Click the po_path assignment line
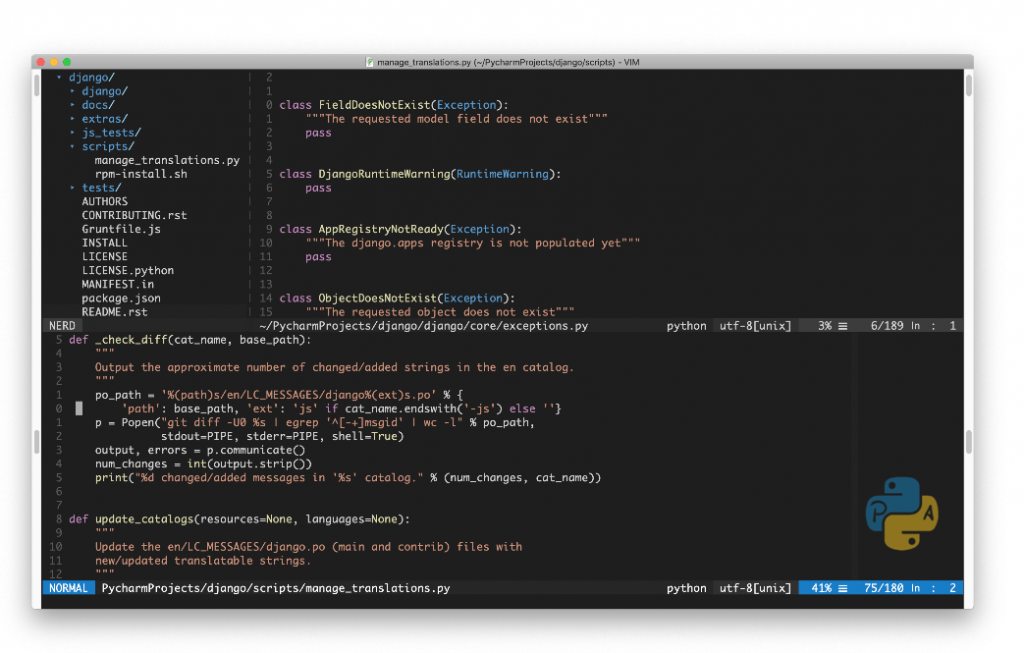This screenshot has width=1024, height=653. click(x=279, y=394)
